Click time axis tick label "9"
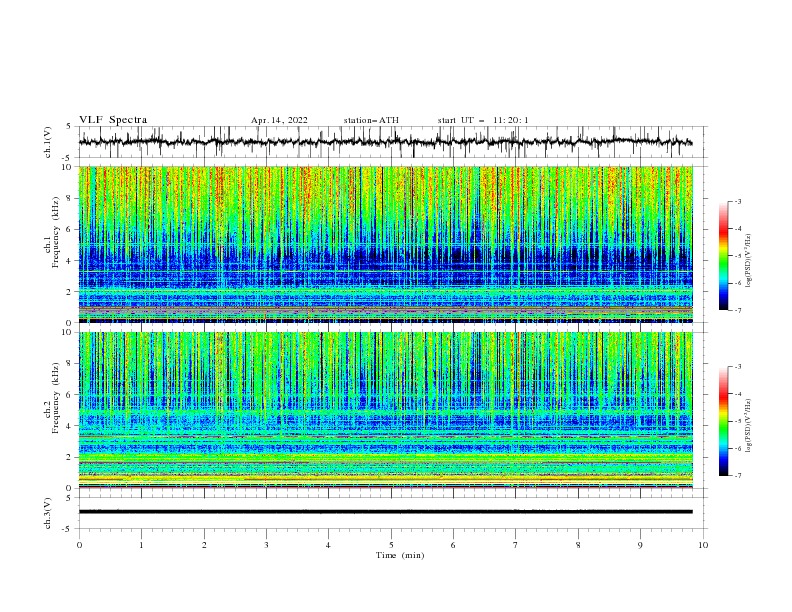The height and width of the screenshot is (612, 792). pos(640,545)
